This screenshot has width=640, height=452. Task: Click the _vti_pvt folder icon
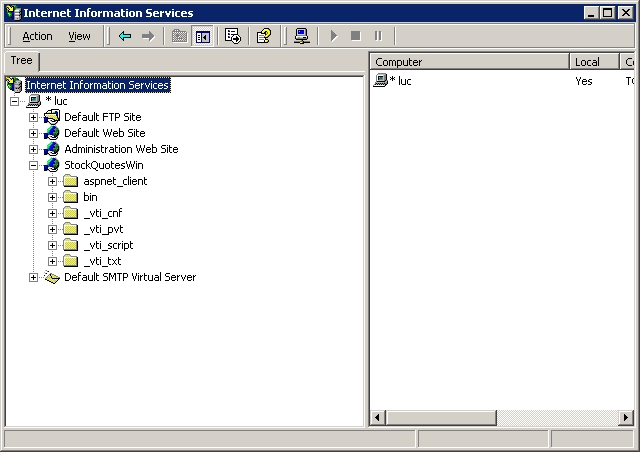(x=71, y=229)
